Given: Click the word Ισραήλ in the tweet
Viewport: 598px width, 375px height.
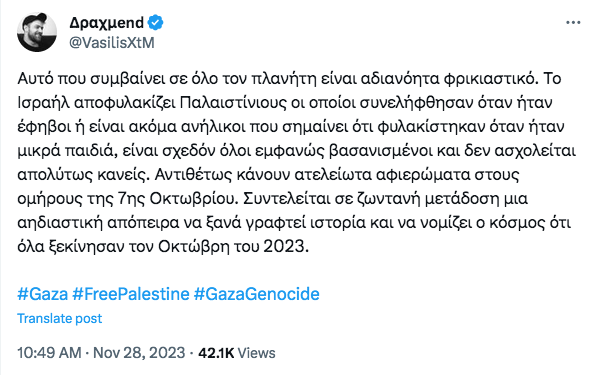Looking at the screenshot, I should pyautogui.click(x=43, y=103).
